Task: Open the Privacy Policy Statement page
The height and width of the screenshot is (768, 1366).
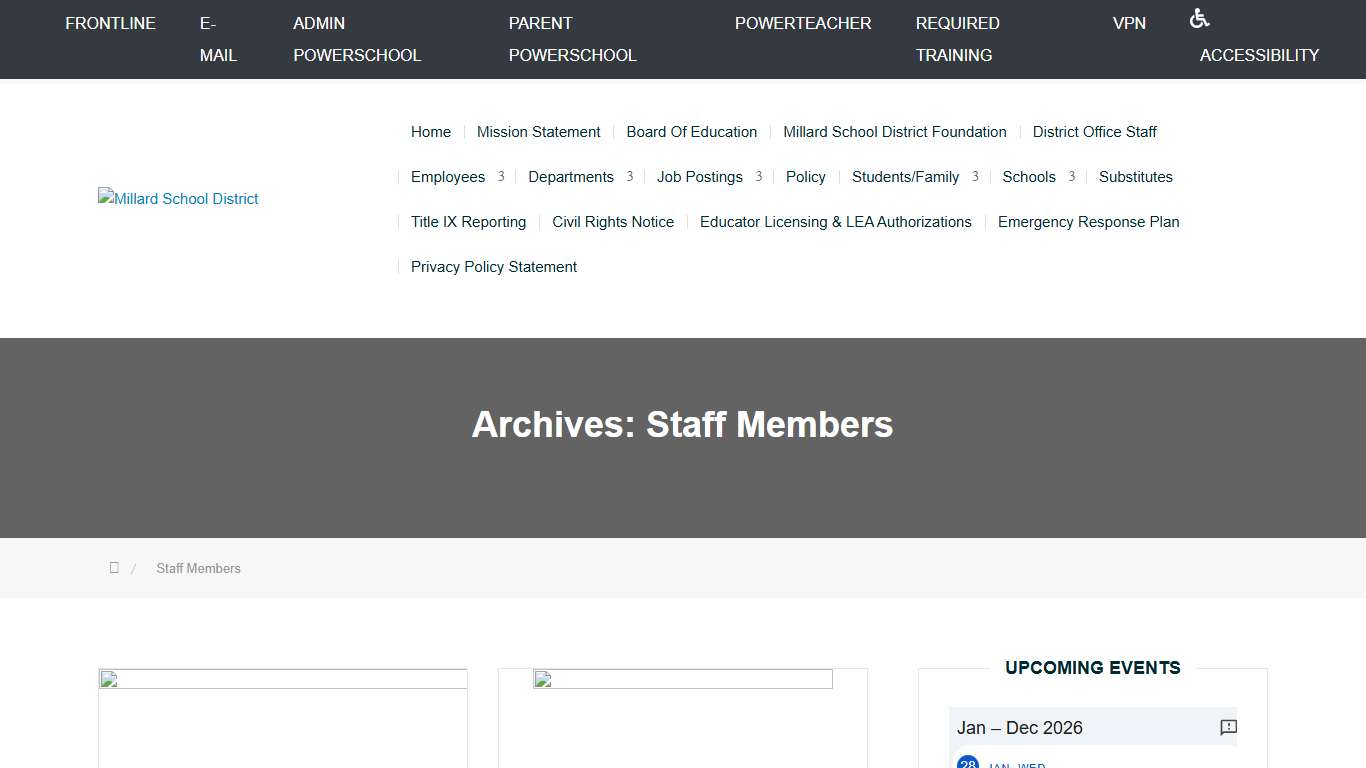Action: 493,266
